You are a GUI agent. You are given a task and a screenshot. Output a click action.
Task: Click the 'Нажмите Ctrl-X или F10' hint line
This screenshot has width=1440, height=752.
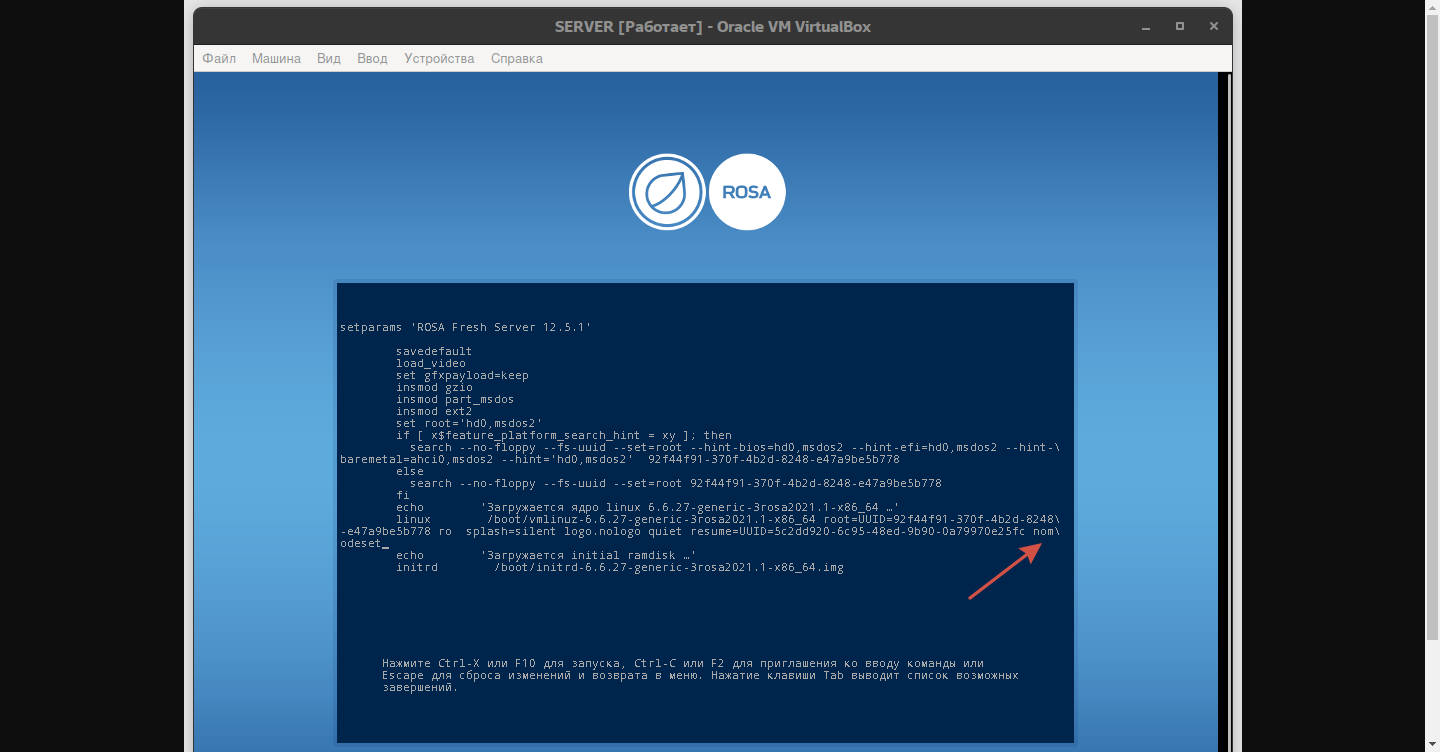click(x=683, y=663)
